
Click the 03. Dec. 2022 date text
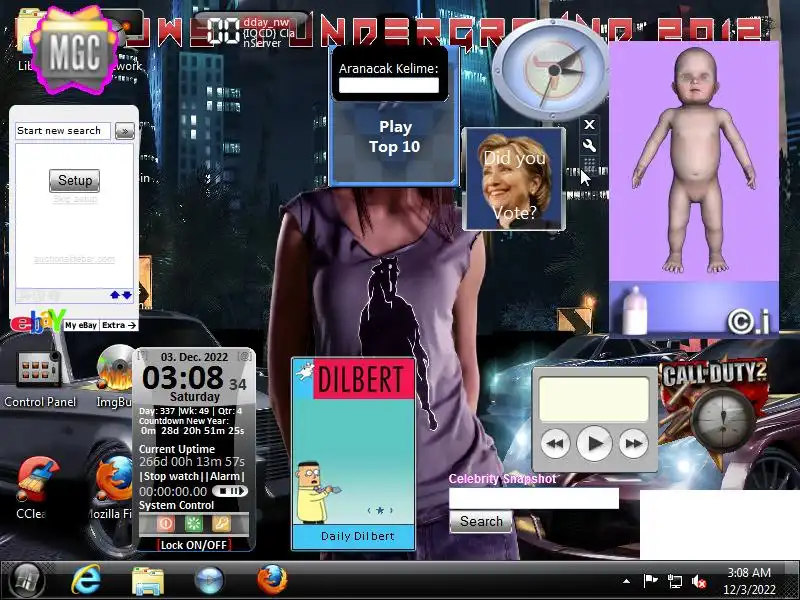194,357
